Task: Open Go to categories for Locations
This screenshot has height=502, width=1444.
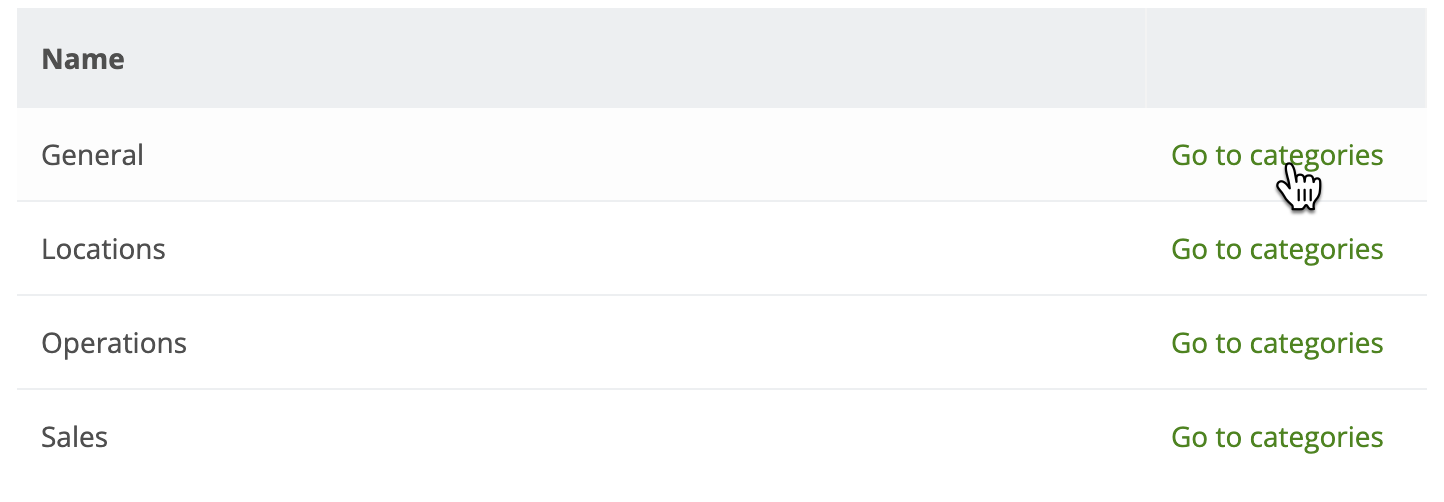Action: click(x=1276, y=249)
